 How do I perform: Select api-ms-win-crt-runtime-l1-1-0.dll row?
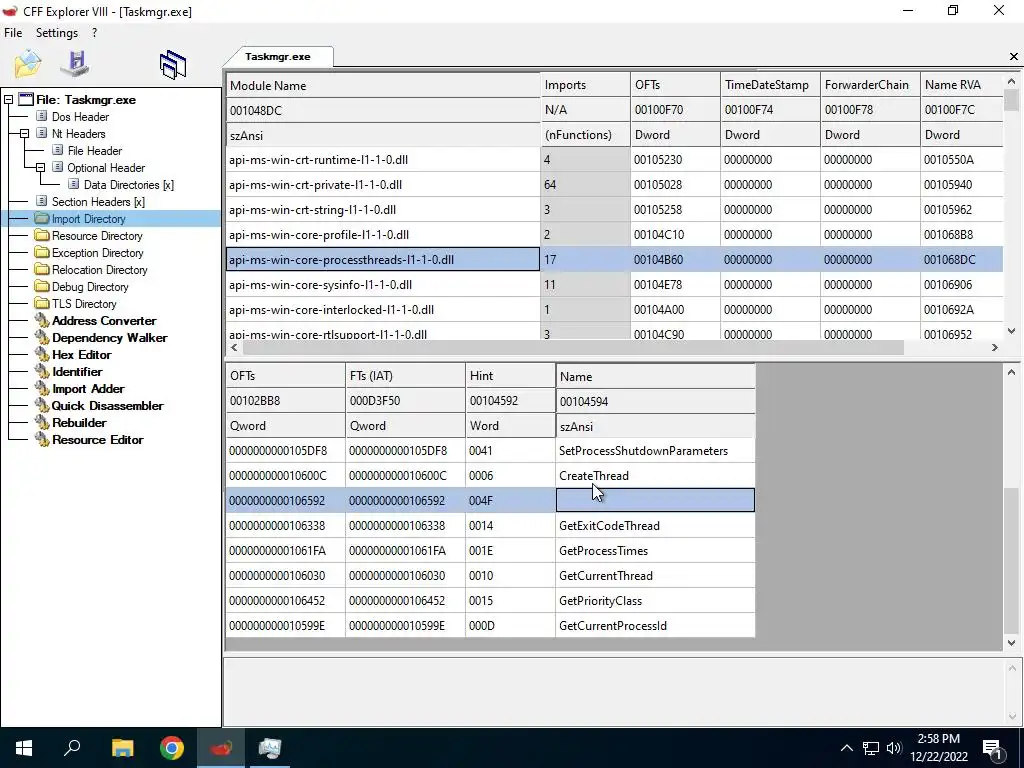(x=614, y=159)
